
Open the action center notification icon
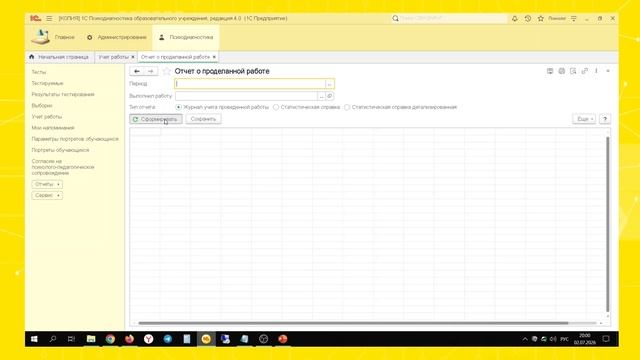pos(606,339)
